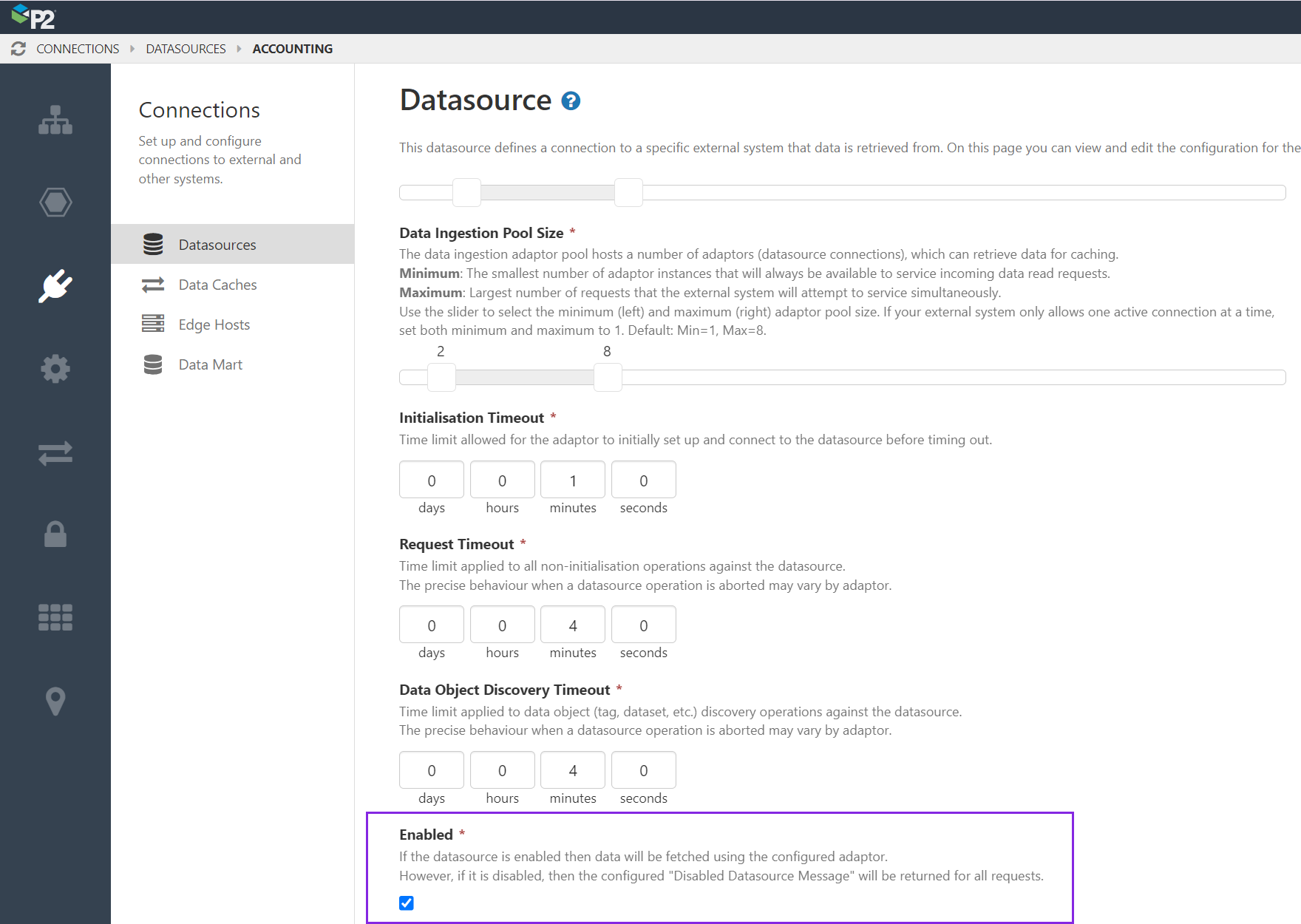The height and width of the screenshot is (924, 1301).
Task: Open the hierarchy navigation sidebar icon
Action: click(x=55, y=120)
